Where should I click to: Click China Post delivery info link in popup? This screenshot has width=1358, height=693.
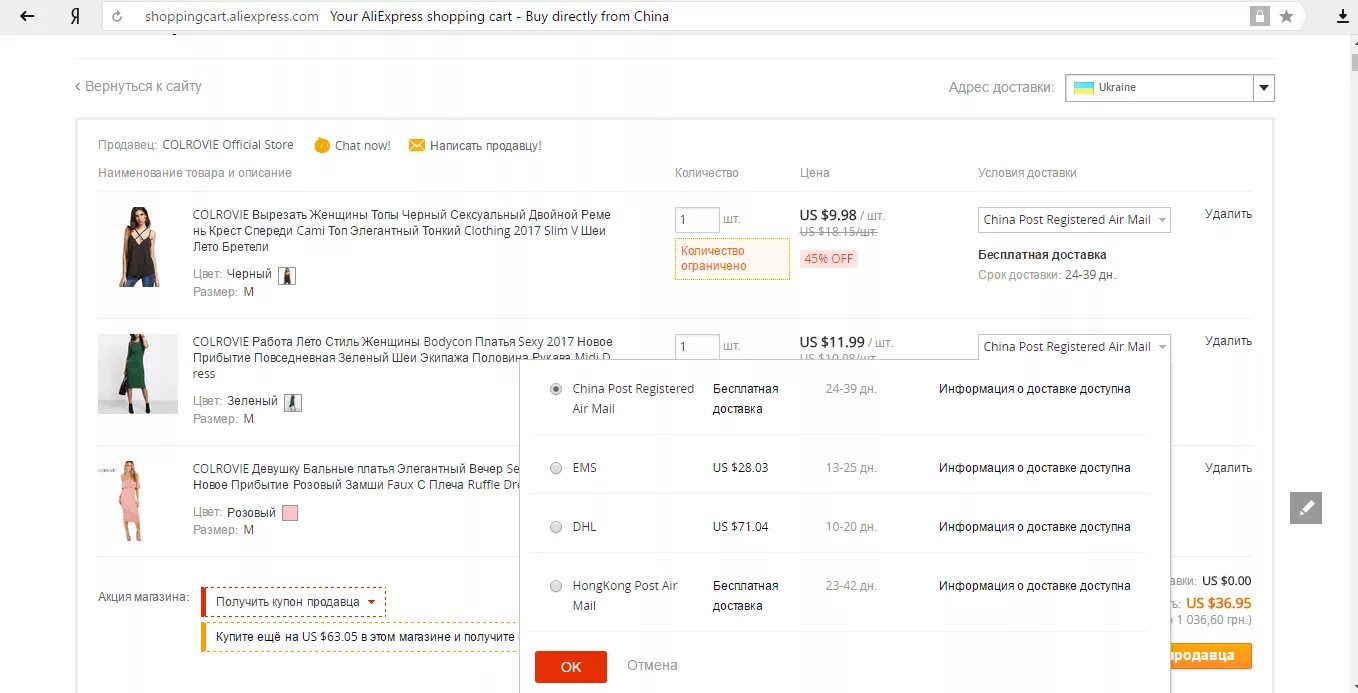pyautogui.click(x=1035, y=389)
